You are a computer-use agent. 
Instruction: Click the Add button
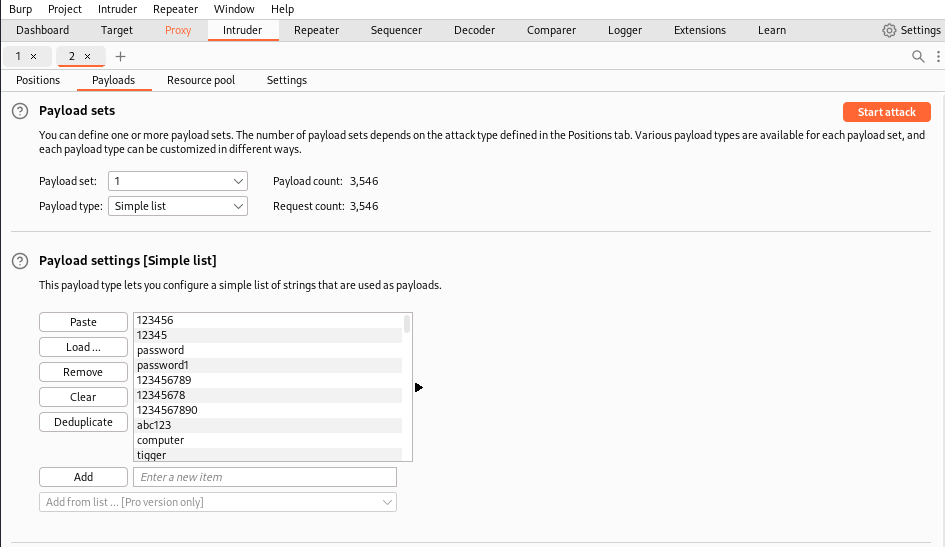[x=83, y=477]
